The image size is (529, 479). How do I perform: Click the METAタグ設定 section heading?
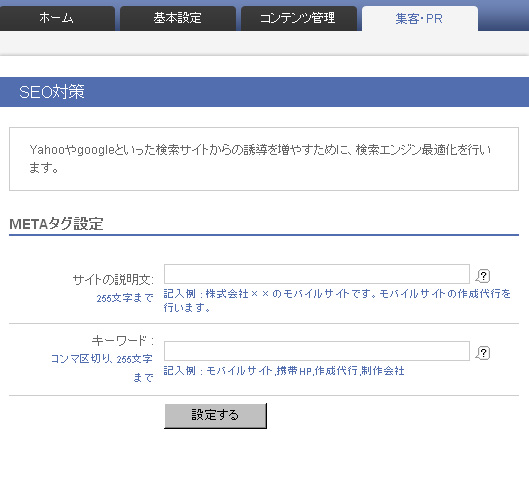click(x=56, y=224)
